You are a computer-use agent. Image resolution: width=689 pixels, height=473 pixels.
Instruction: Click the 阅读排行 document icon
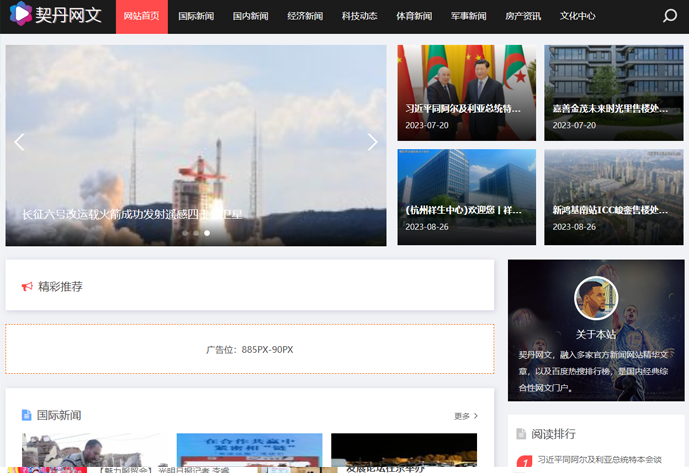pyautogui.click(x=521, y=434)
